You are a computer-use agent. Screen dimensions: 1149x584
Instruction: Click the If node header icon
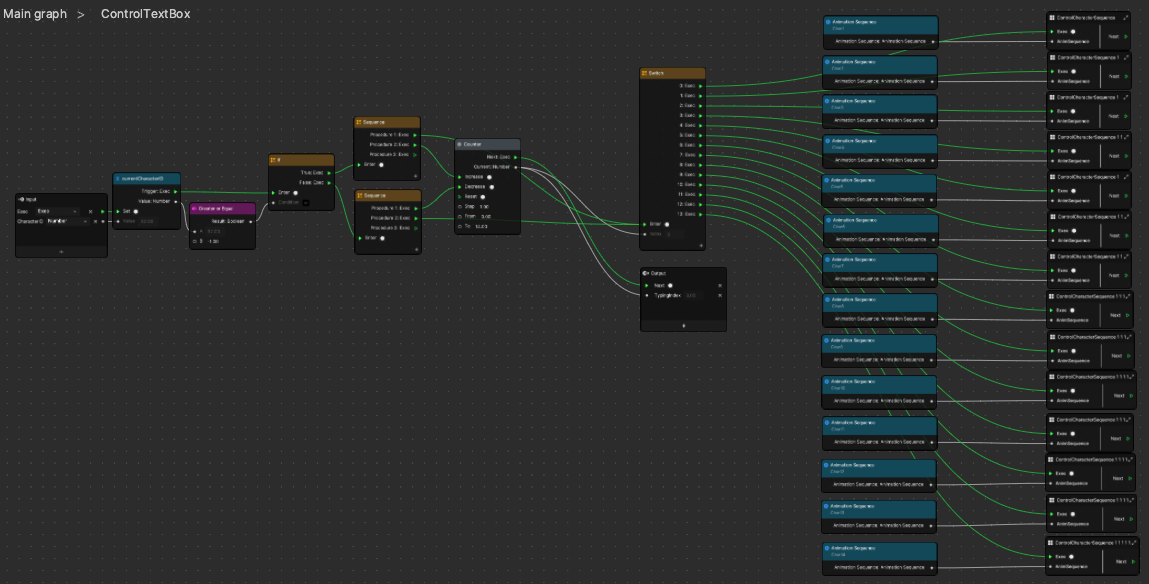[x=274, y=159]
